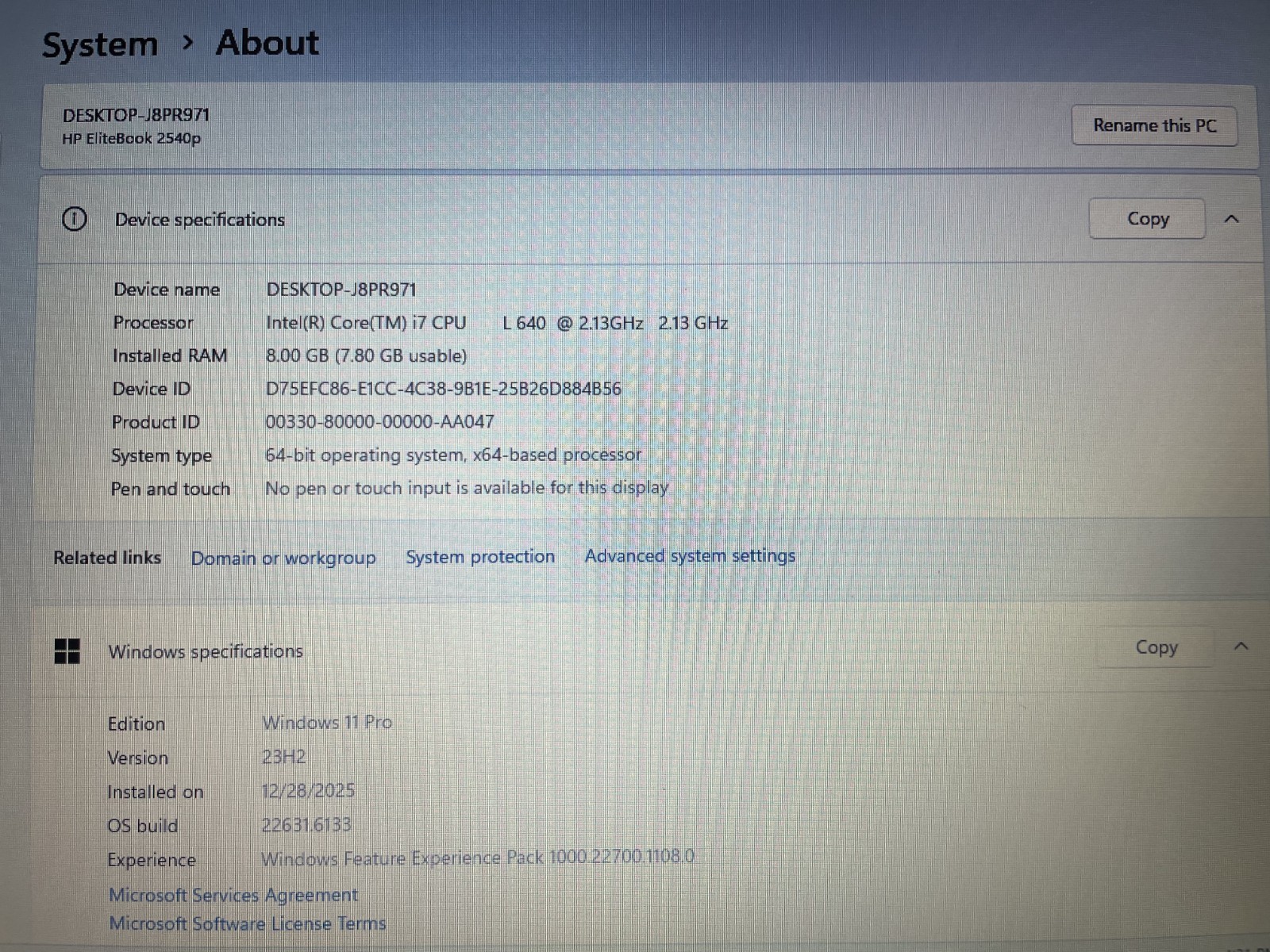Click PC name DESKTOP-J8PR971 in top card
Image resolution: width=1270 pixels, height=952 pixels.
137,115
